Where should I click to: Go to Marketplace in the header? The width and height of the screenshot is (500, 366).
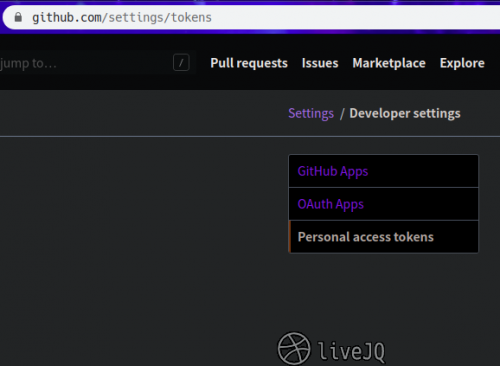coord(389,63)
